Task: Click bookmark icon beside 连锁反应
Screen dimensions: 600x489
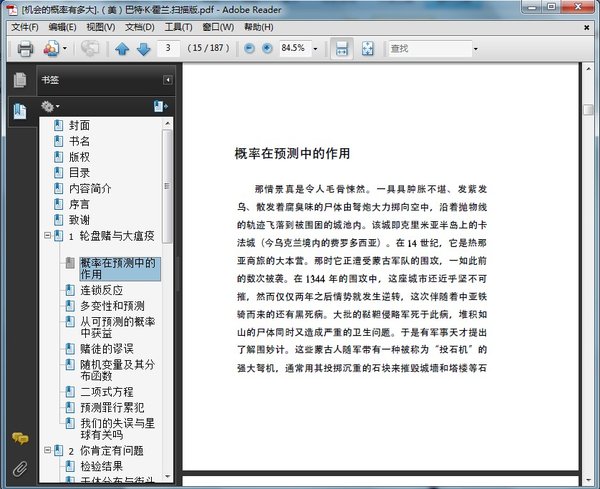Action: click(70, 290)
